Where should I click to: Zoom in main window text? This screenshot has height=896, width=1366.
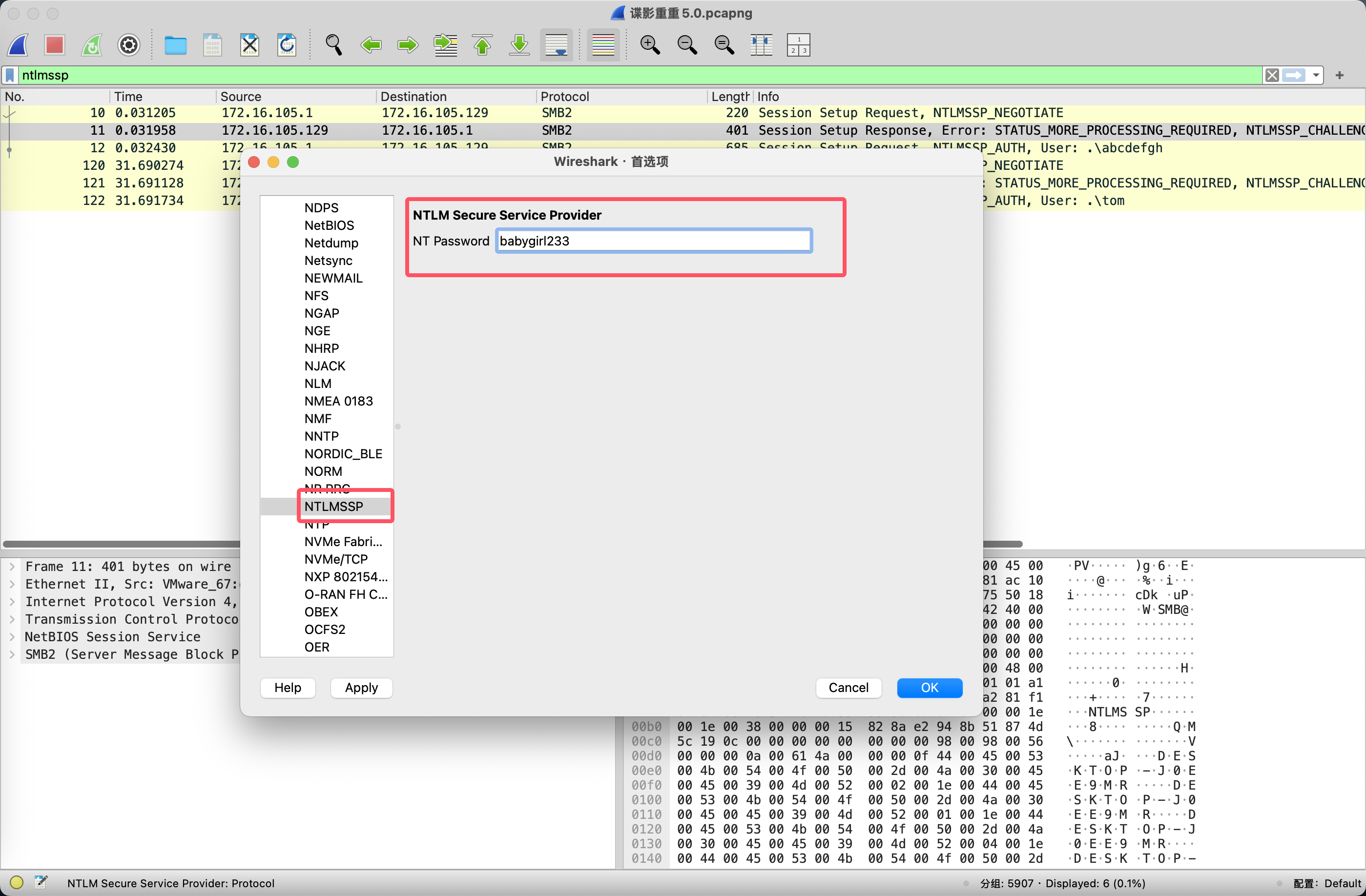click(650, 45)
